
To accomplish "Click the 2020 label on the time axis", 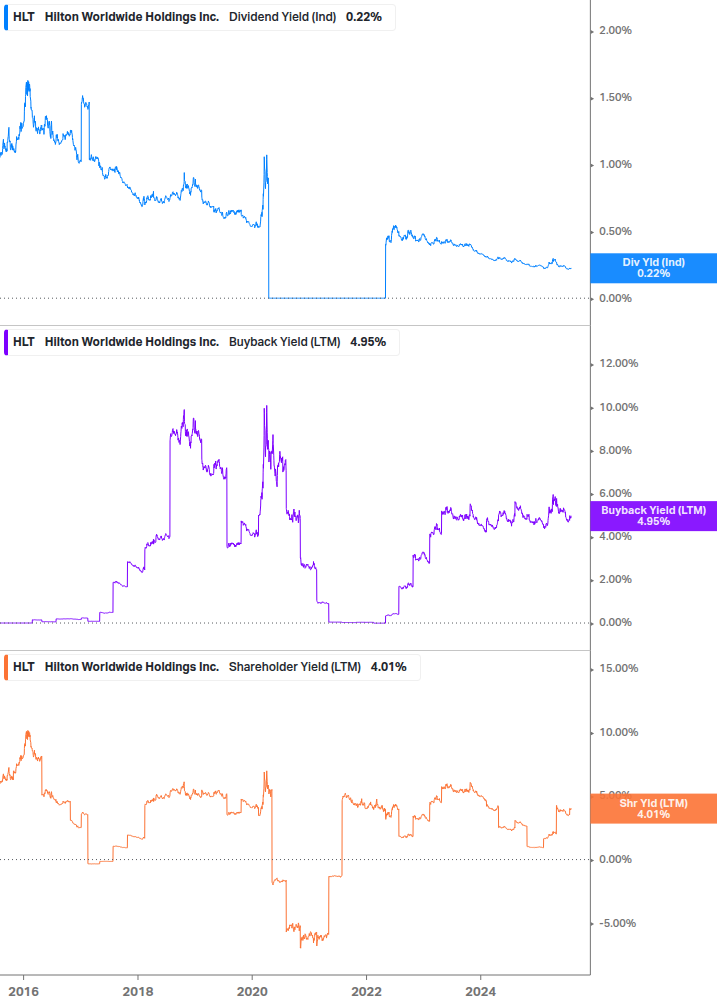I will pos(252,992).
